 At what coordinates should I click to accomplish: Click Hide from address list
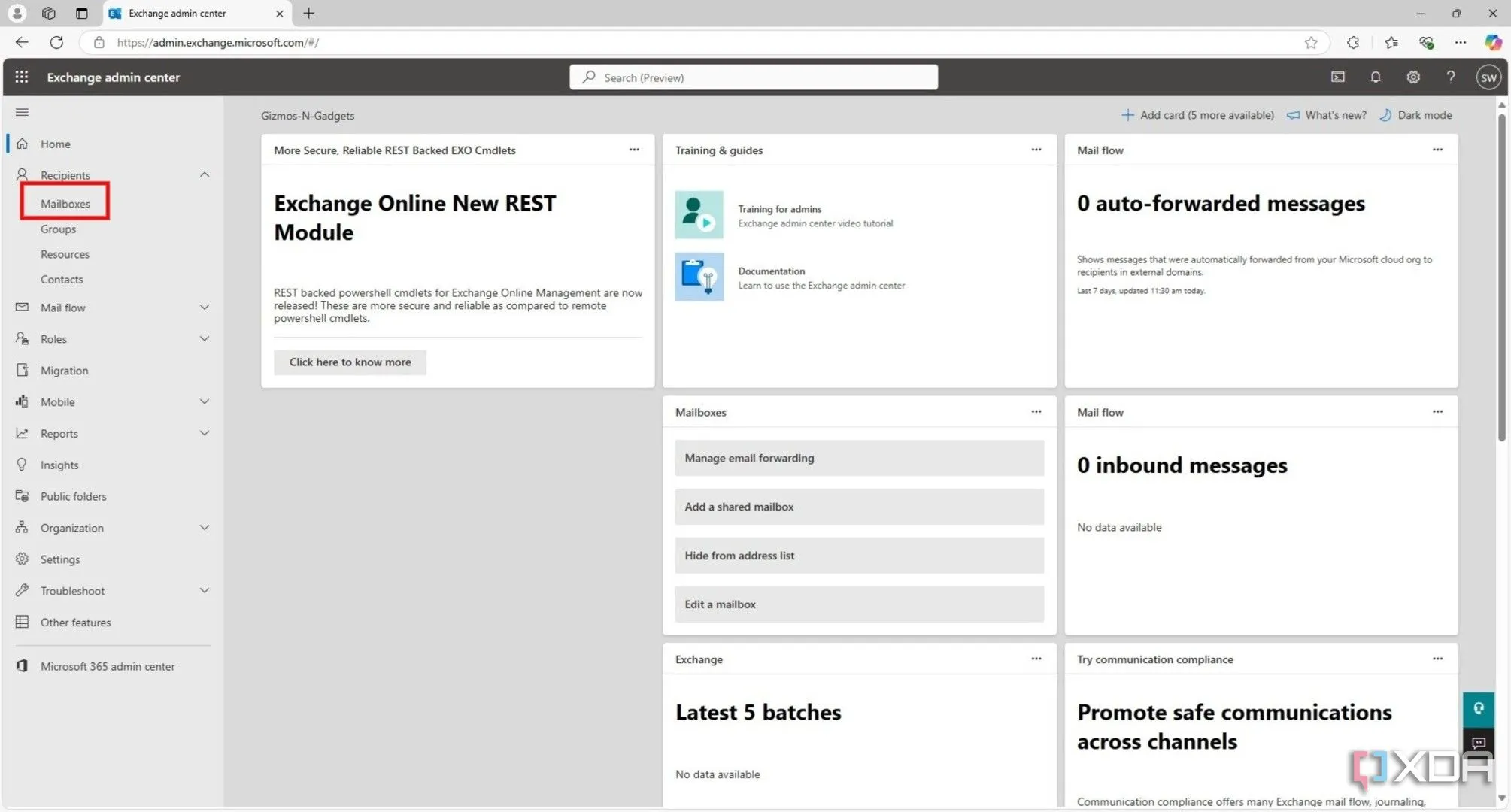[x=860, y=556]
